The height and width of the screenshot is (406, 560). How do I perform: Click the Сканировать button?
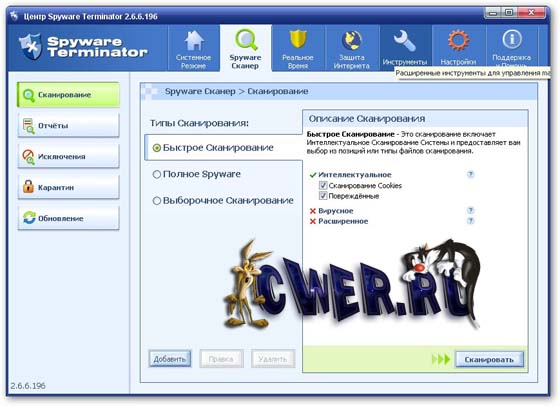tap(489, 360)
